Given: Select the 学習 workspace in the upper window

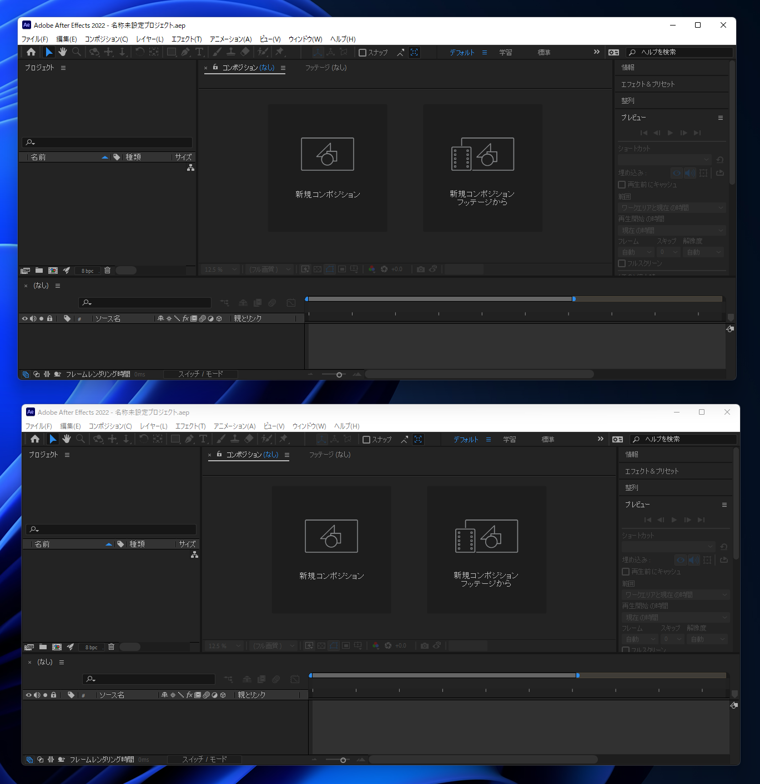Looking at the screenshot, I should (x=506, y=52).
